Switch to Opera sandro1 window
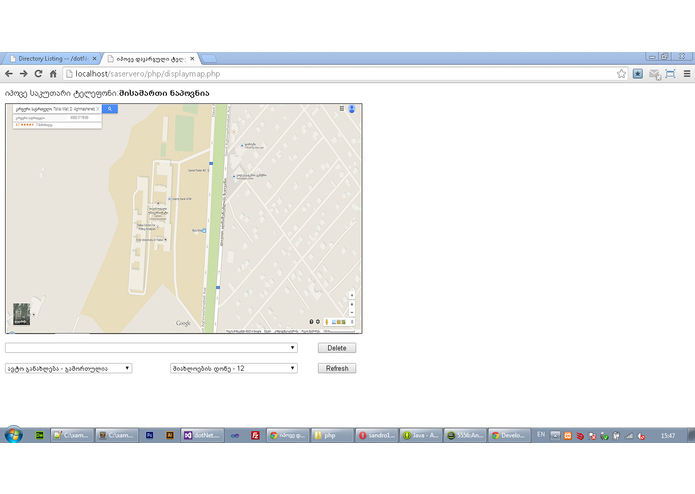Image resolution: width=695 pixels, height=494 pixels. [377, 436]
